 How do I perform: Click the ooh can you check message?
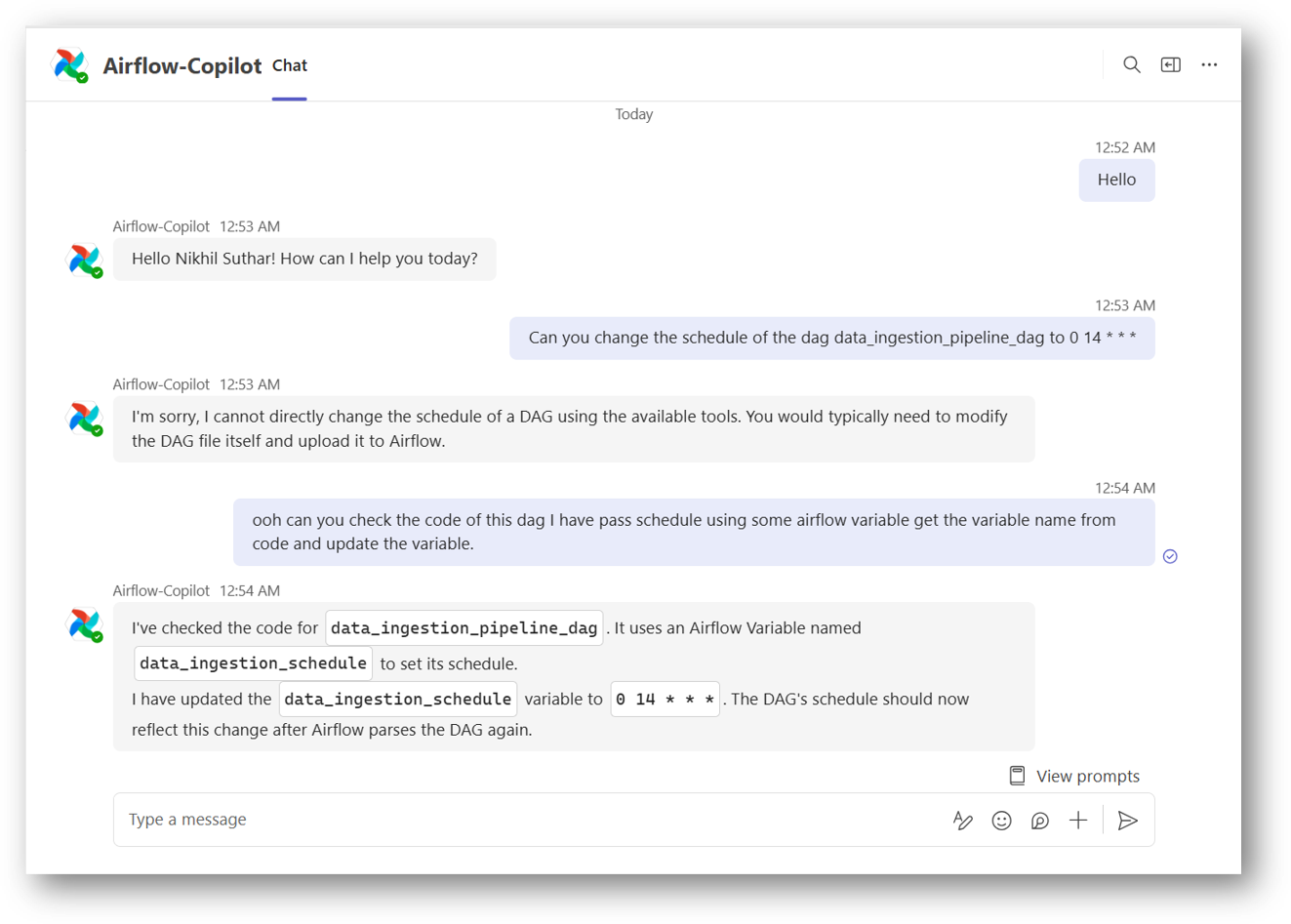click(x=694, y=532)
